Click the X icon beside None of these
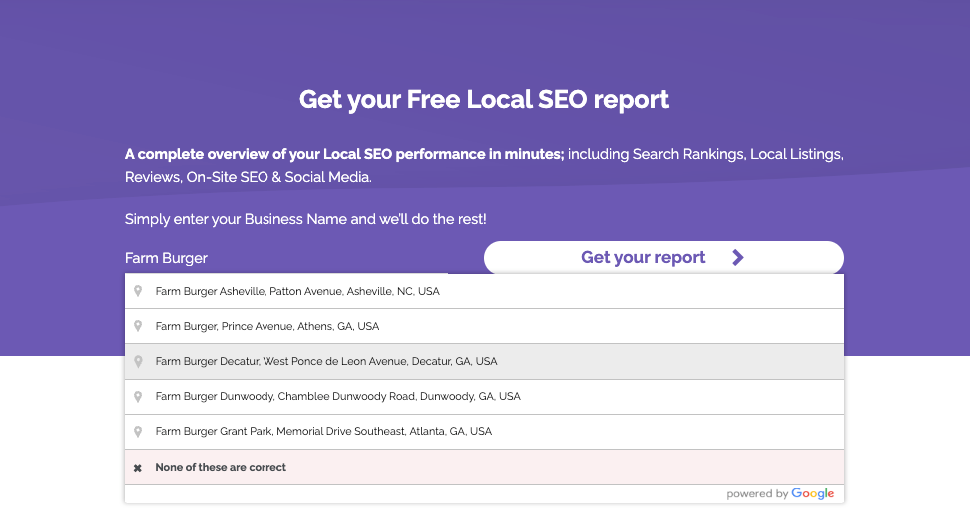Screen dimensions: 970x530 click(x=137, y=468)
